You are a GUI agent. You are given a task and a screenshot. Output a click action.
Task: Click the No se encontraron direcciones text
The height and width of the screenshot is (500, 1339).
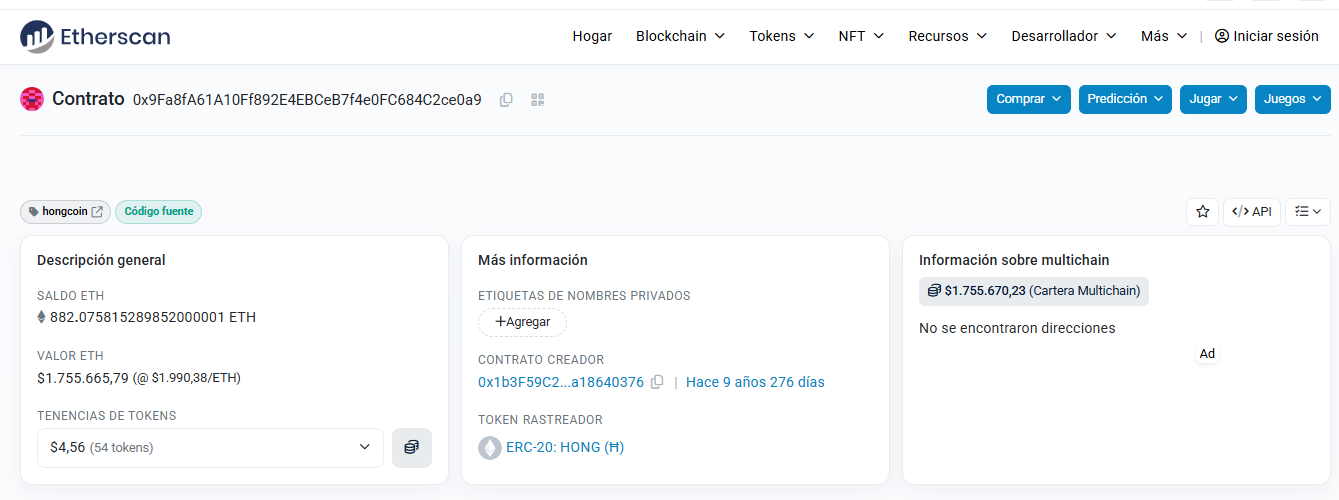click(1017, 328)
